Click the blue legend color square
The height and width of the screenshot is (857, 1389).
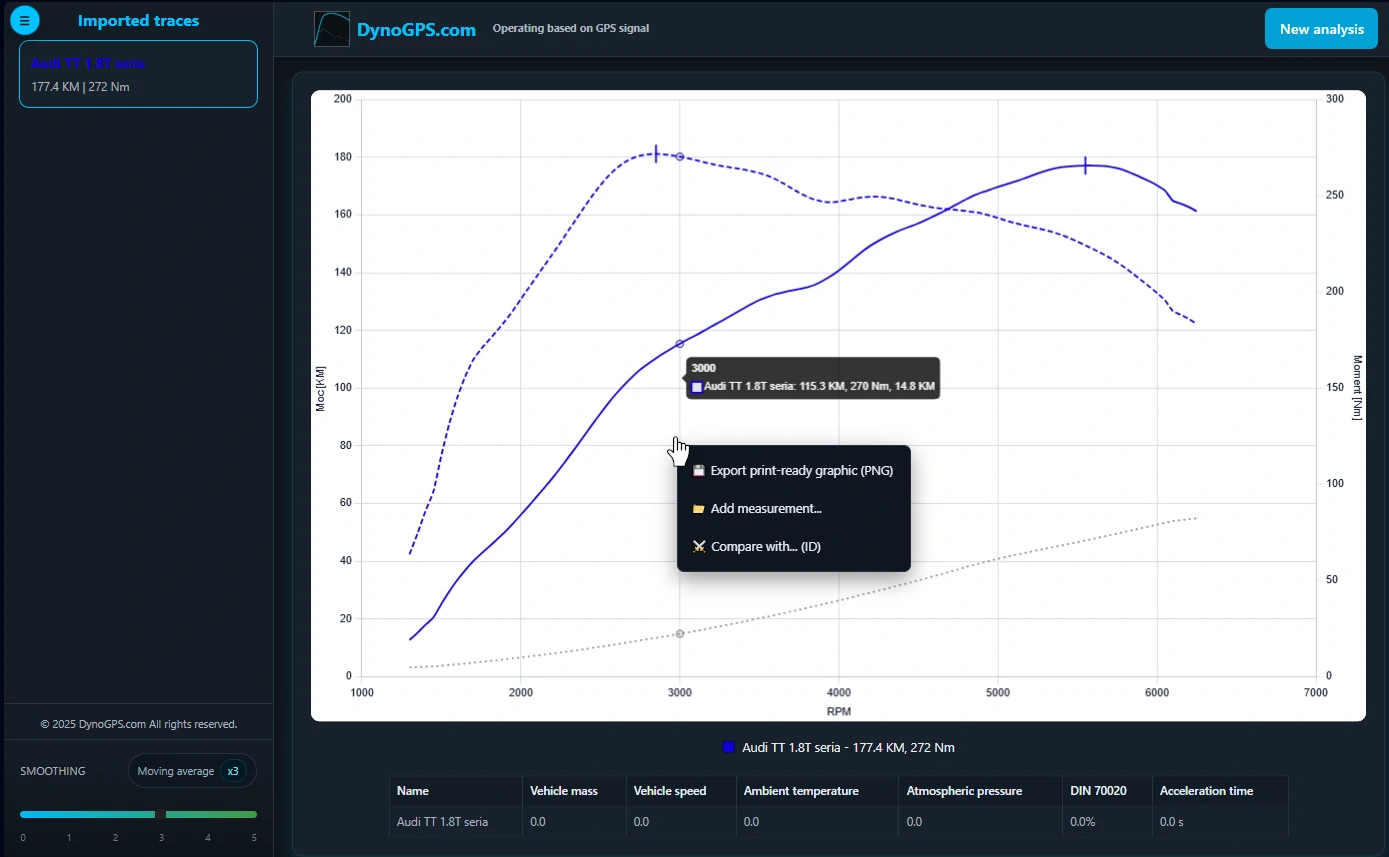[x=729, y=747]
